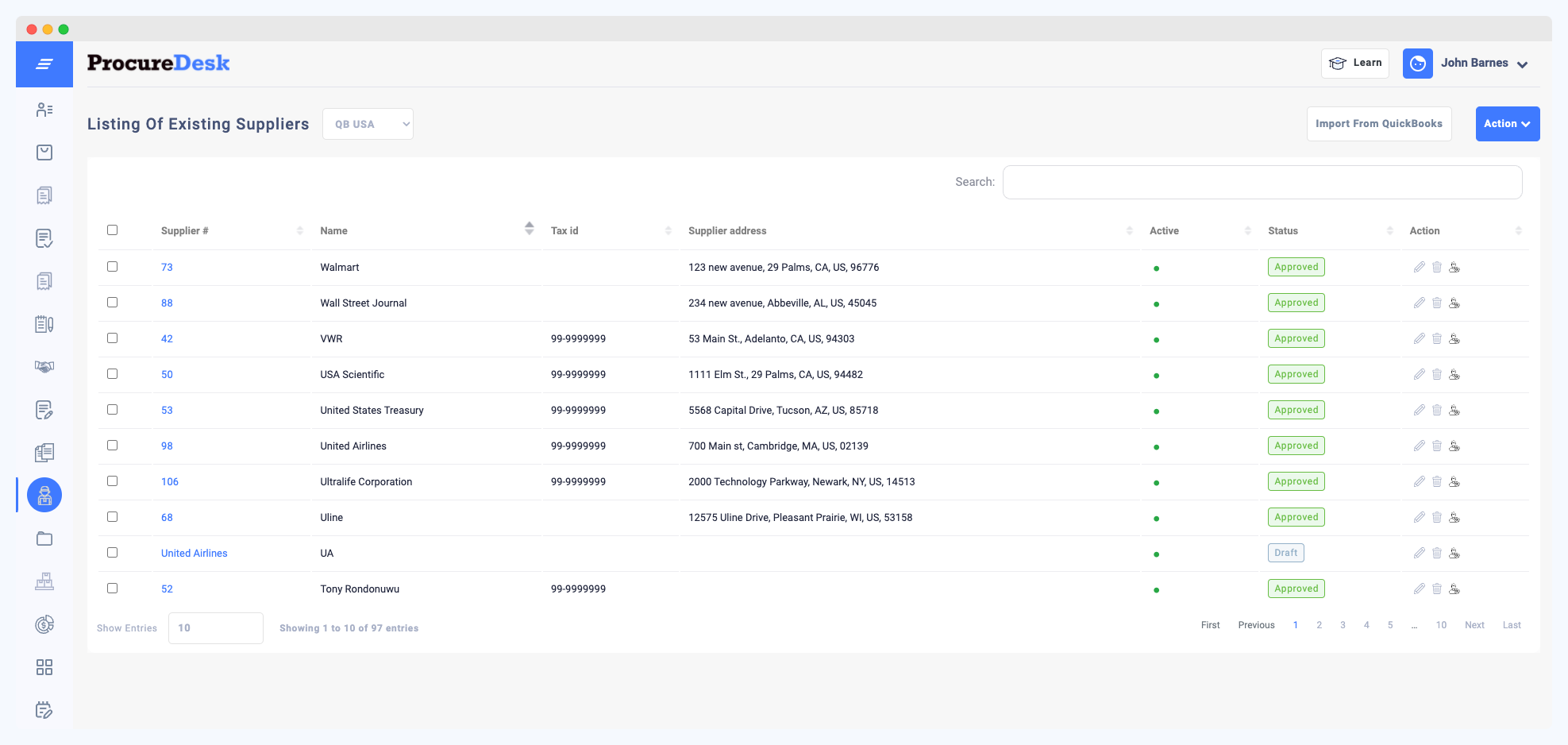
Task: Select the supplier-user icon on the Uline row
Action: [x=1455, y=517]
